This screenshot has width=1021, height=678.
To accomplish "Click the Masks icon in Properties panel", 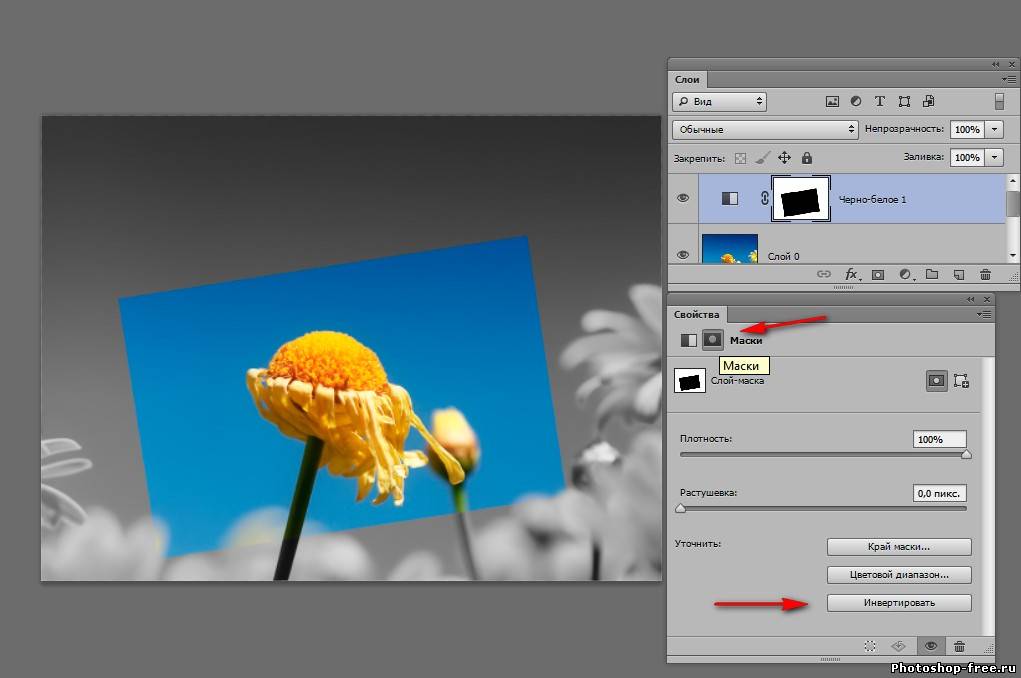I will [712, 340].
